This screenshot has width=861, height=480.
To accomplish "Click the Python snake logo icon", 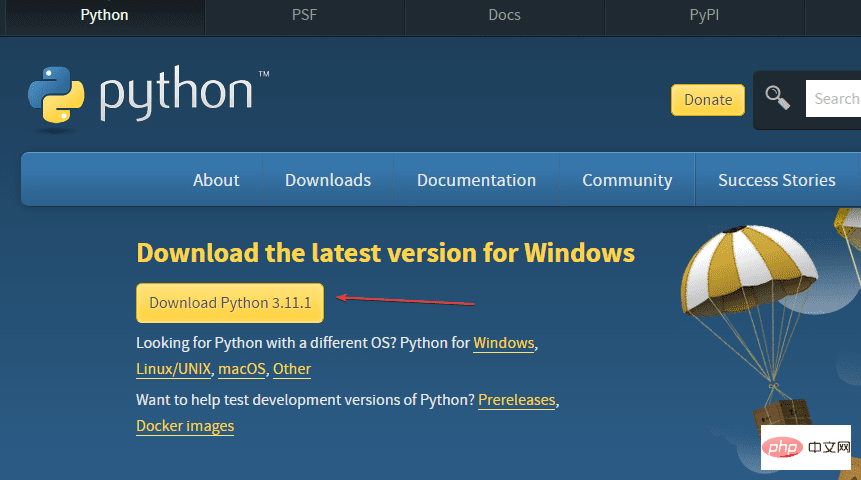I will click(56, 94).
